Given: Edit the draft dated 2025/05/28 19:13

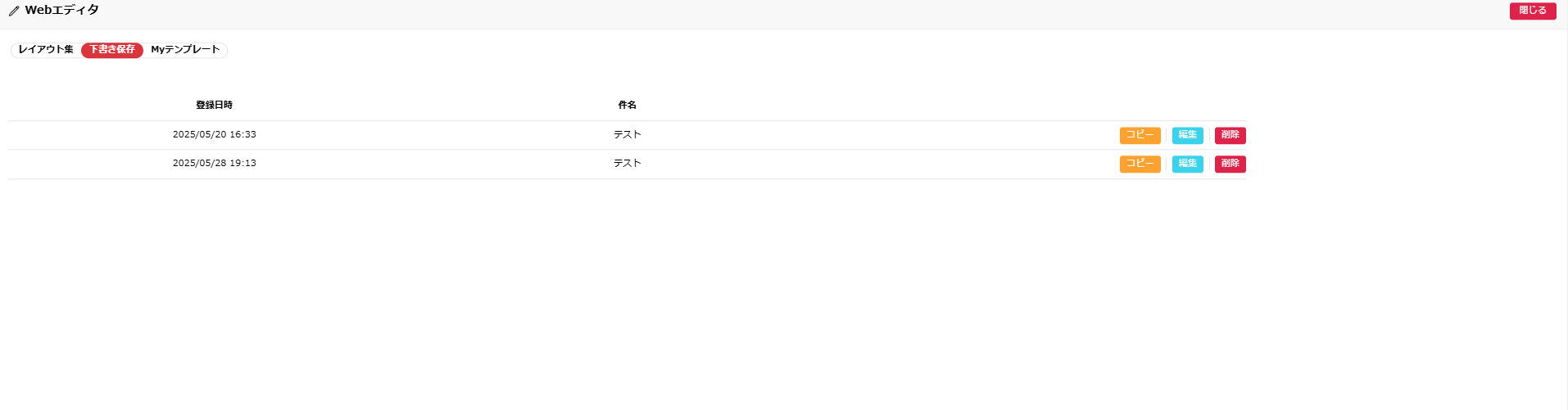Looking at the screenshot, I should pos(1187,164).
